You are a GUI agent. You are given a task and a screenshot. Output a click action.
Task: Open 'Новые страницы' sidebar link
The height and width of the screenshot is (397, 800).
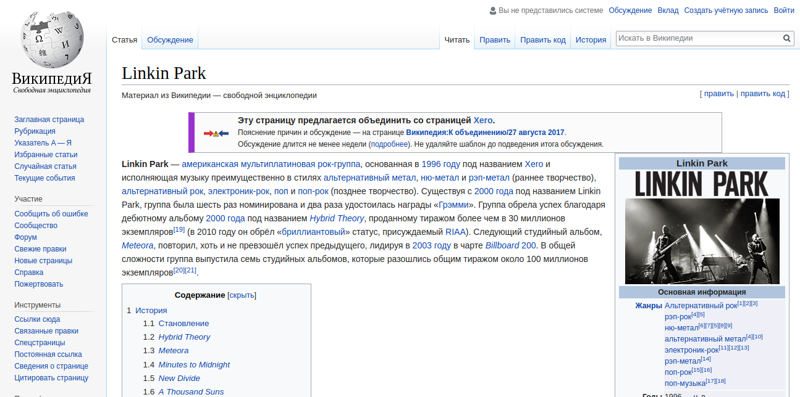43,261
